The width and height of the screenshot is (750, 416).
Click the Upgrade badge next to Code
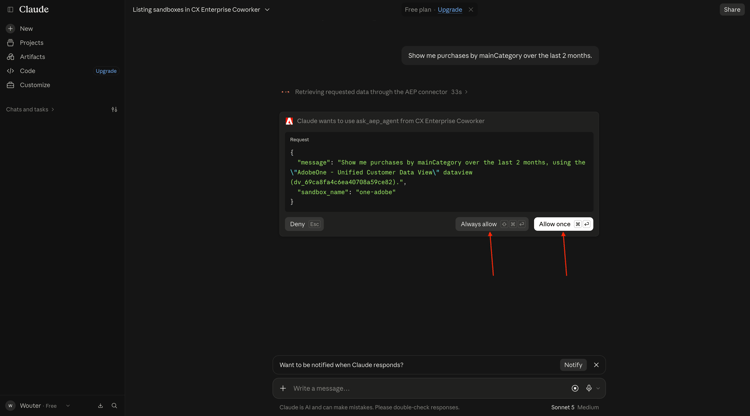(106, 71)
